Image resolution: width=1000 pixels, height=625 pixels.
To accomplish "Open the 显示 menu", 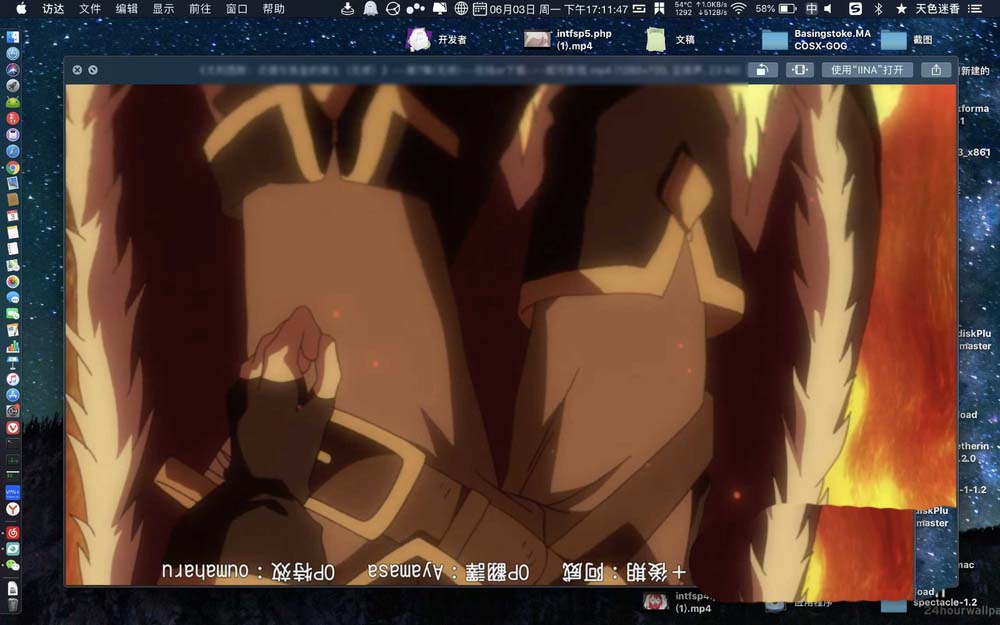I will tap(163, 8).
